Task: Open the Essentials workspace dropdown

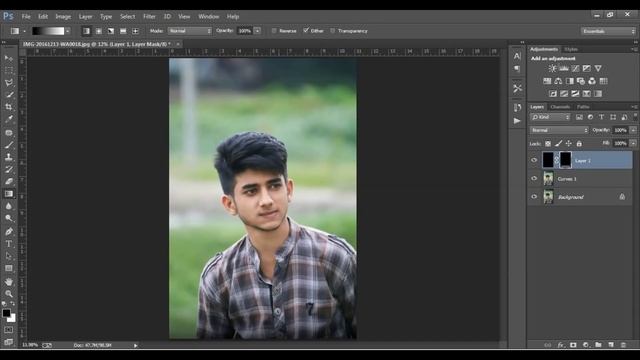Action: 608,31
